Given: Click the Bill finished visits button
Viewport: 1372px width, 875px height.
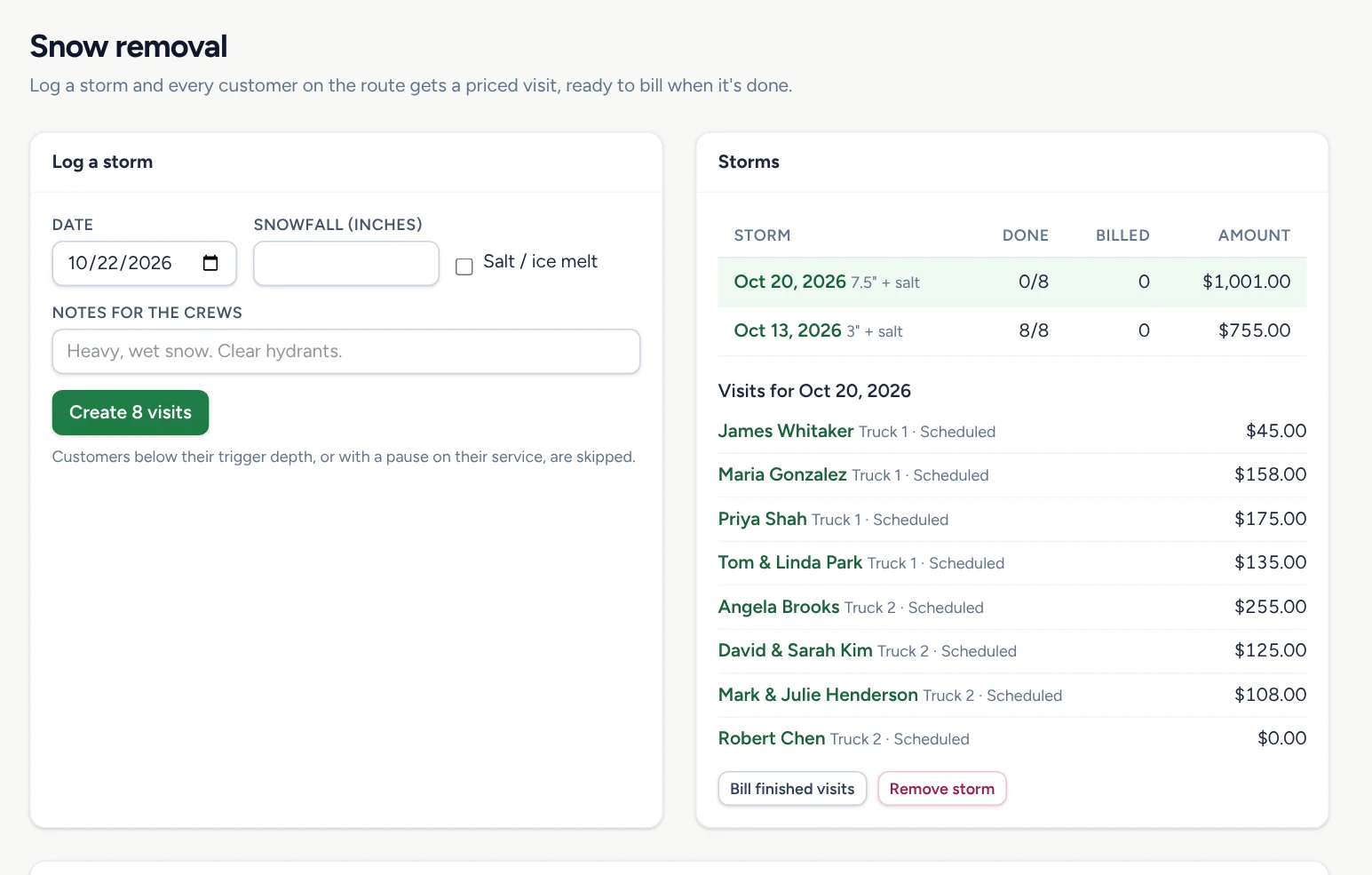Looking at the screenshot, I should [x=792, y=789].
